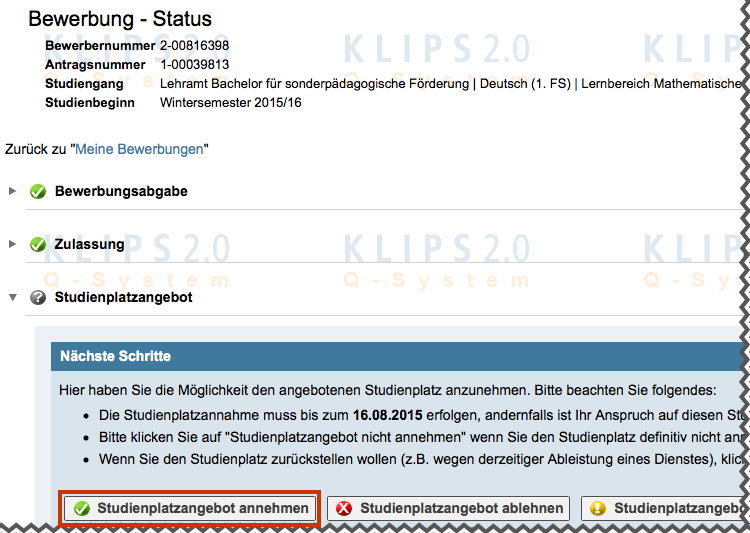Click green checkmark icon beside Zulassung
Image resolution: width=750 pixels, height=533 pixels.
point(38,244)
